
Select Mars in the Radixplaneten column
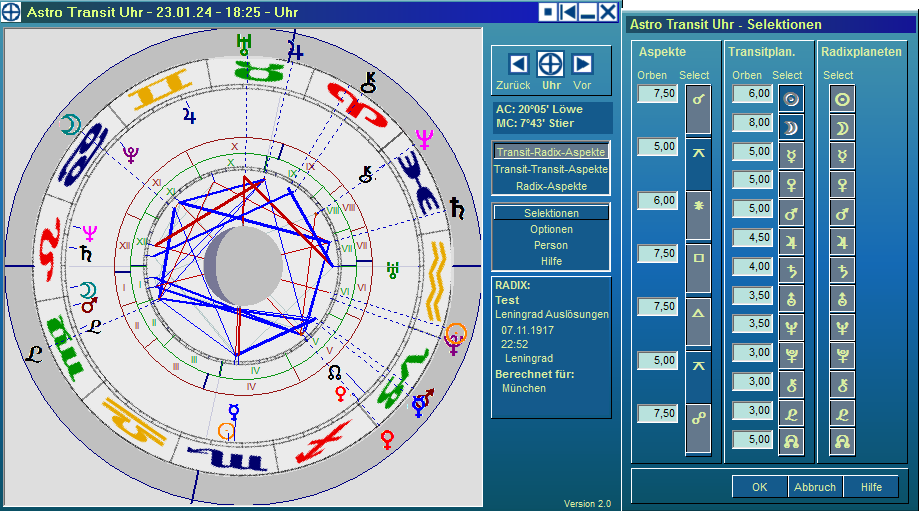pyautogui.click(x=842, y=214)
